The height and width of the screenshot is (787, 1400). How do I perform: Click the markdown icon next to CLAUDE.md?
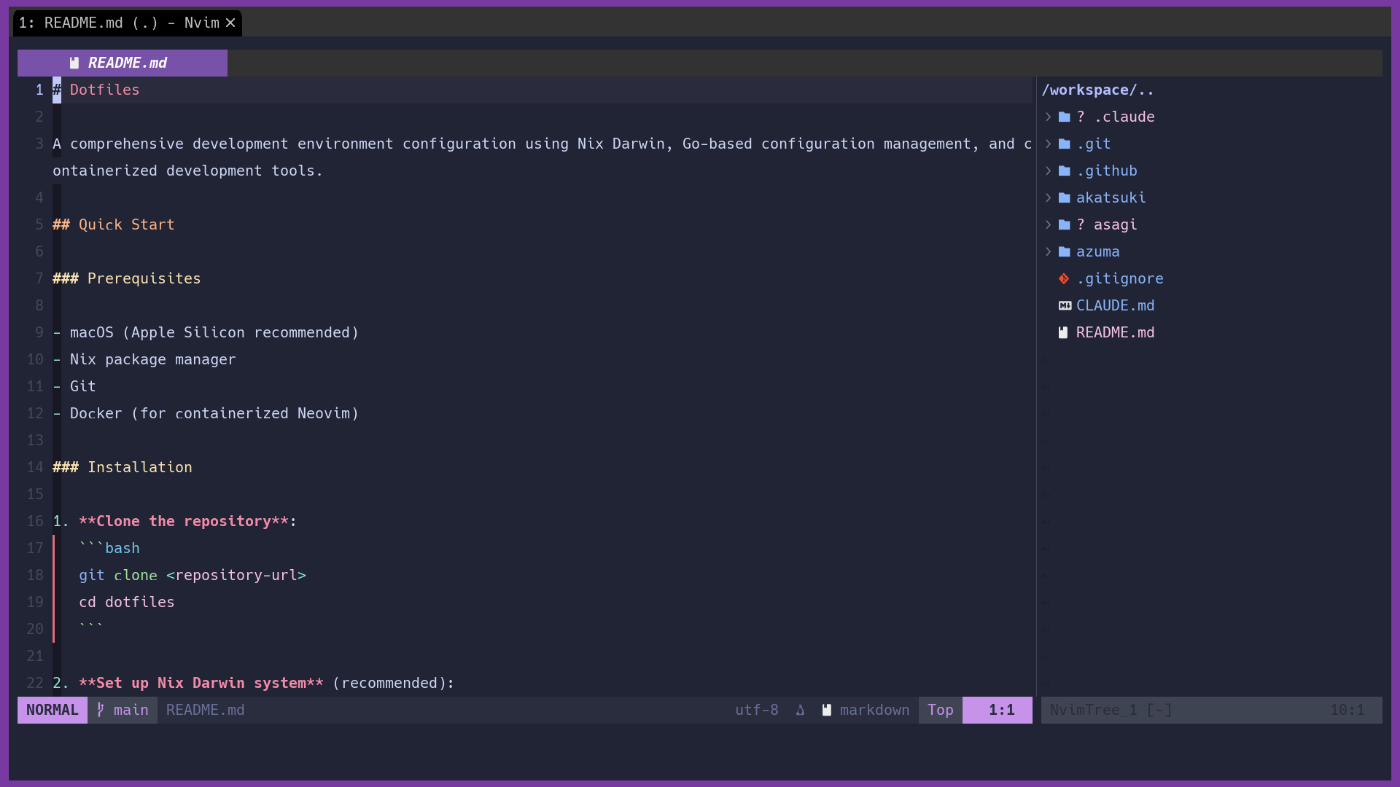(1064, 306)
